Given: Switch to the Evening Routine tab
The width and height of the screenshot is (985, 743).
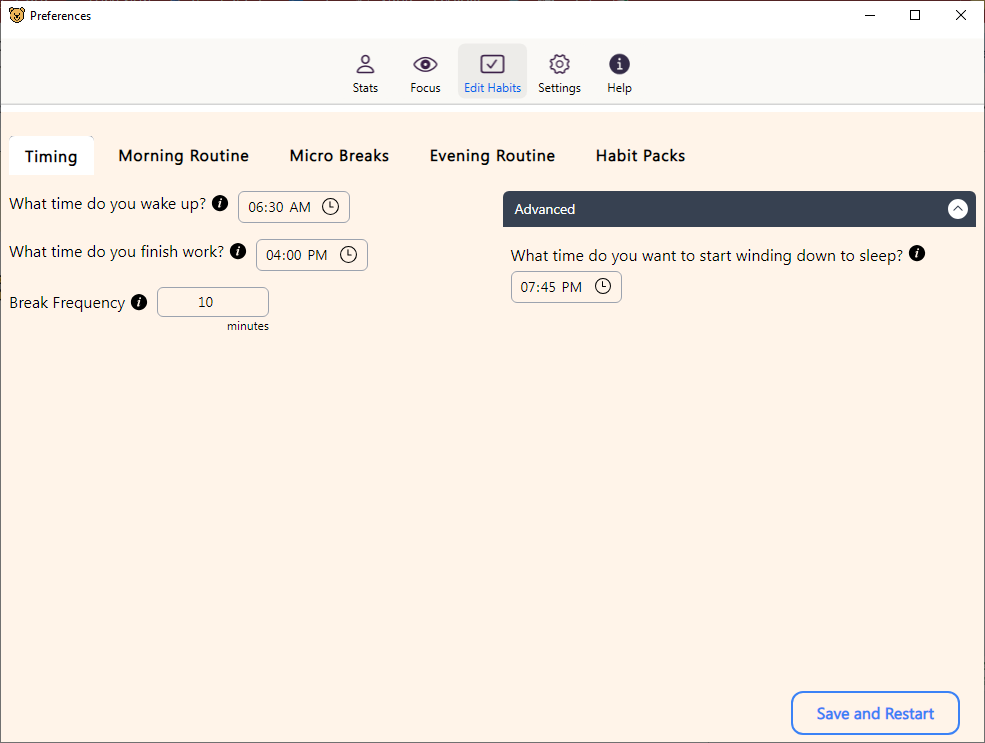Looking at the screenshot, I should [492, 156].
